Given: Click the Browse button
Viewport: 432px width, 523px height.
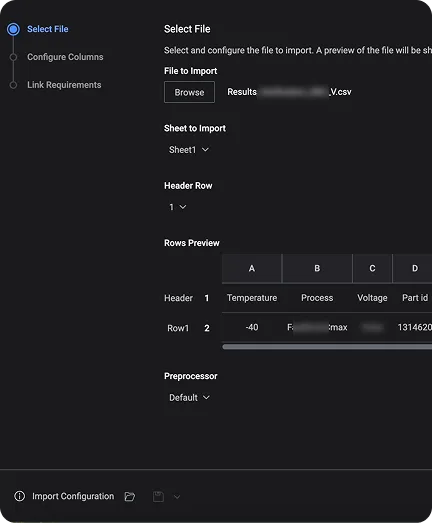Looking at the screenshot, I should (189, 92).
